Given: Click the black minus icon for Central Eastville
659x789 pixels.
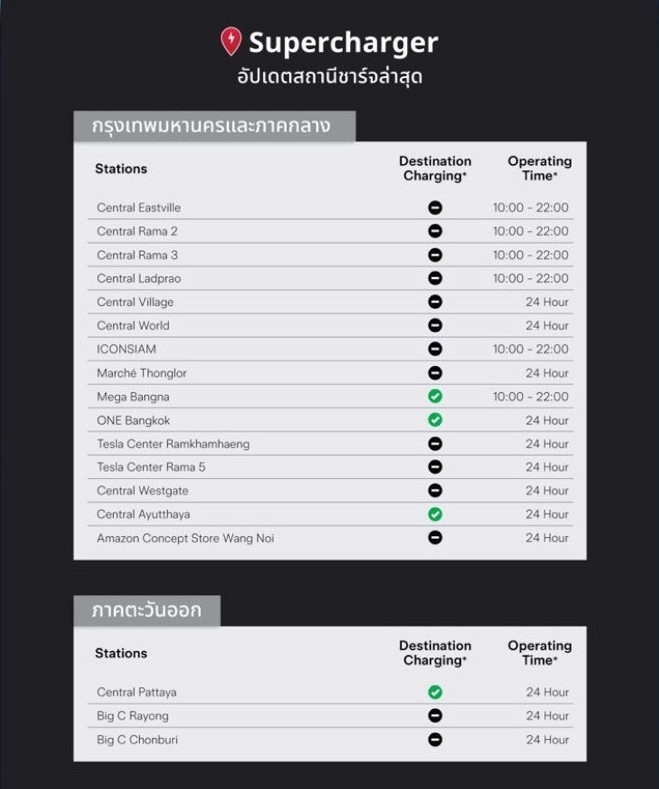Looking at the screenshot, I should pos(435,208).
